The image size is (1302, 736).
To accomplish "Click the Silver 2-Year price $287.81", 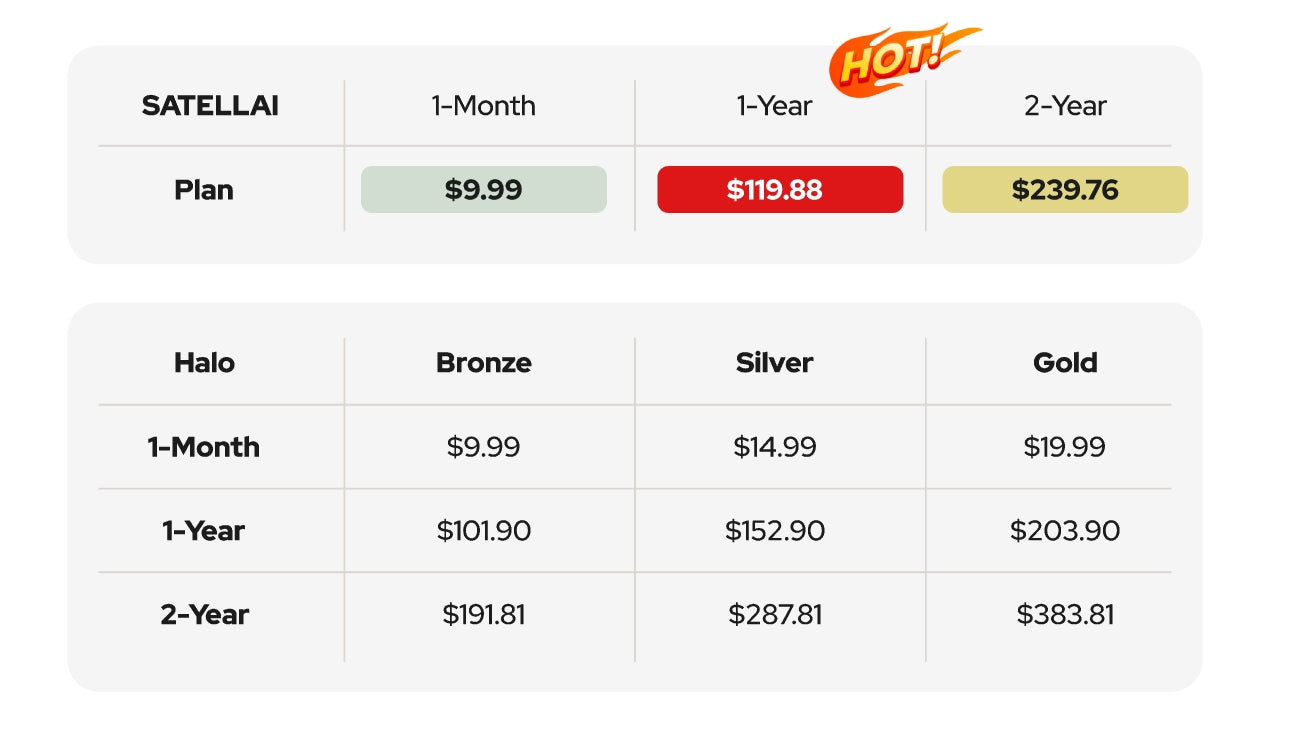I will pyautogui.click(x=775, y=615).
